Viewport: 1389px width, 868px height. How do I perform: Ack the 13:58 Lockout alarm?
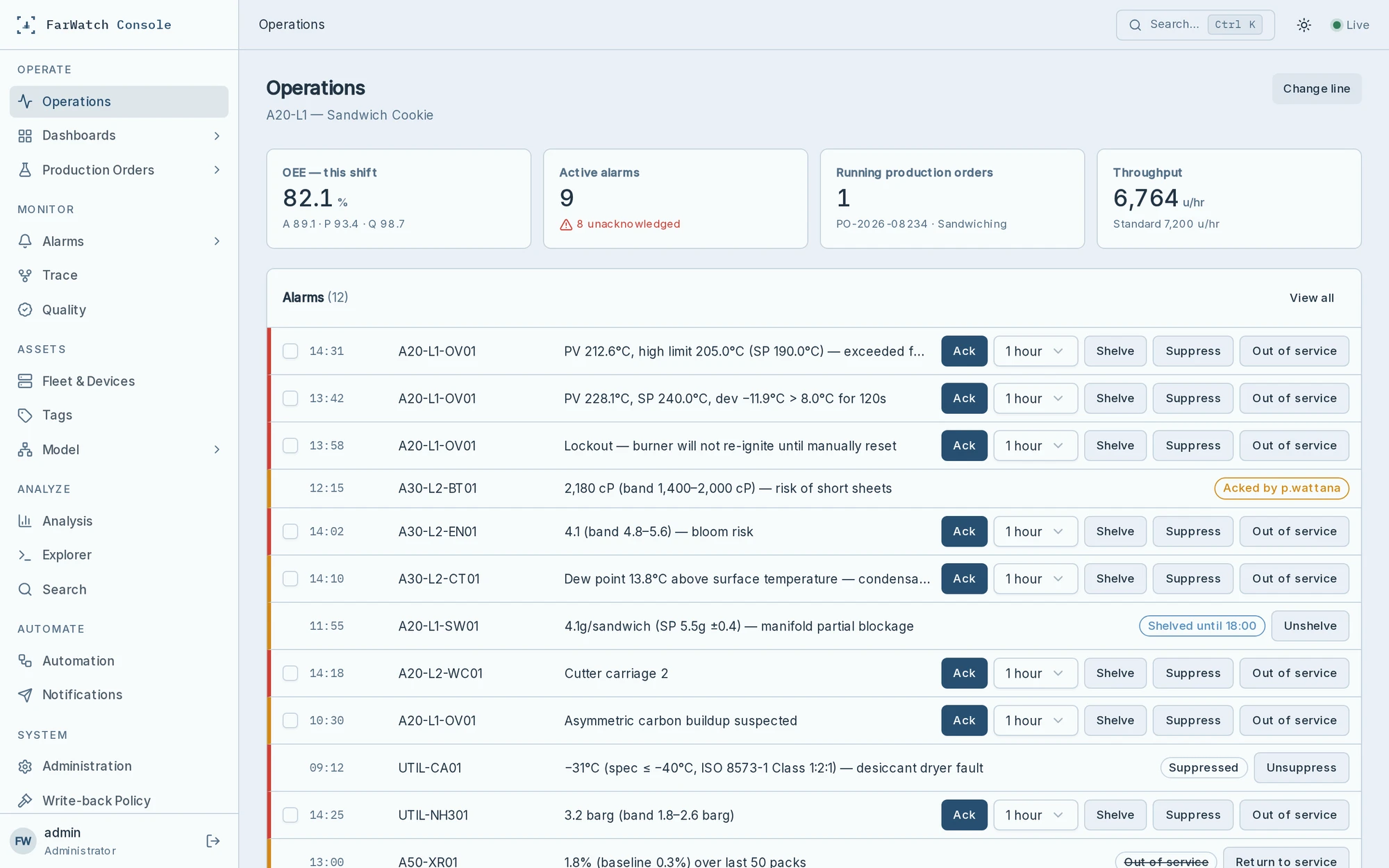[964, 446]
